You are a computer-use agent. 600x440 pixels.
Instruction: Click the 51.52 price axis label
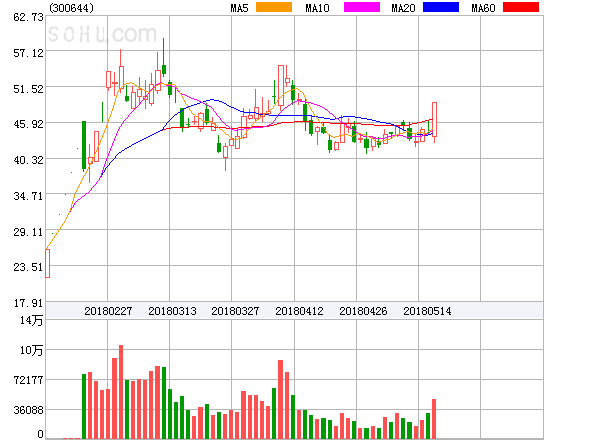28,89
